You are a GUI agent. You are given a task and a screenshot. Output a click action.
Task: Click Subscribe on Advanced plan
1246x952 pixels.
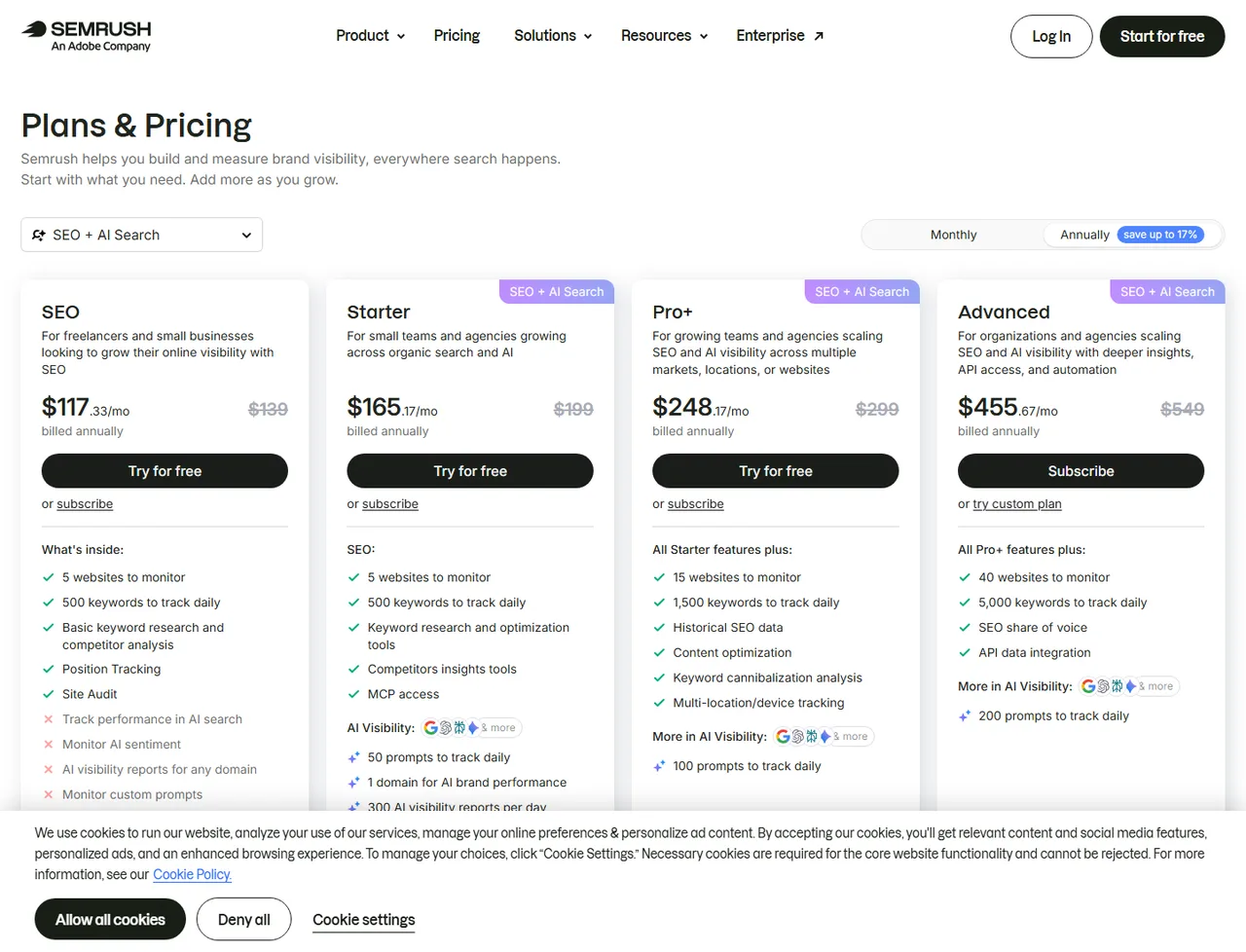tap(1081, 471)
